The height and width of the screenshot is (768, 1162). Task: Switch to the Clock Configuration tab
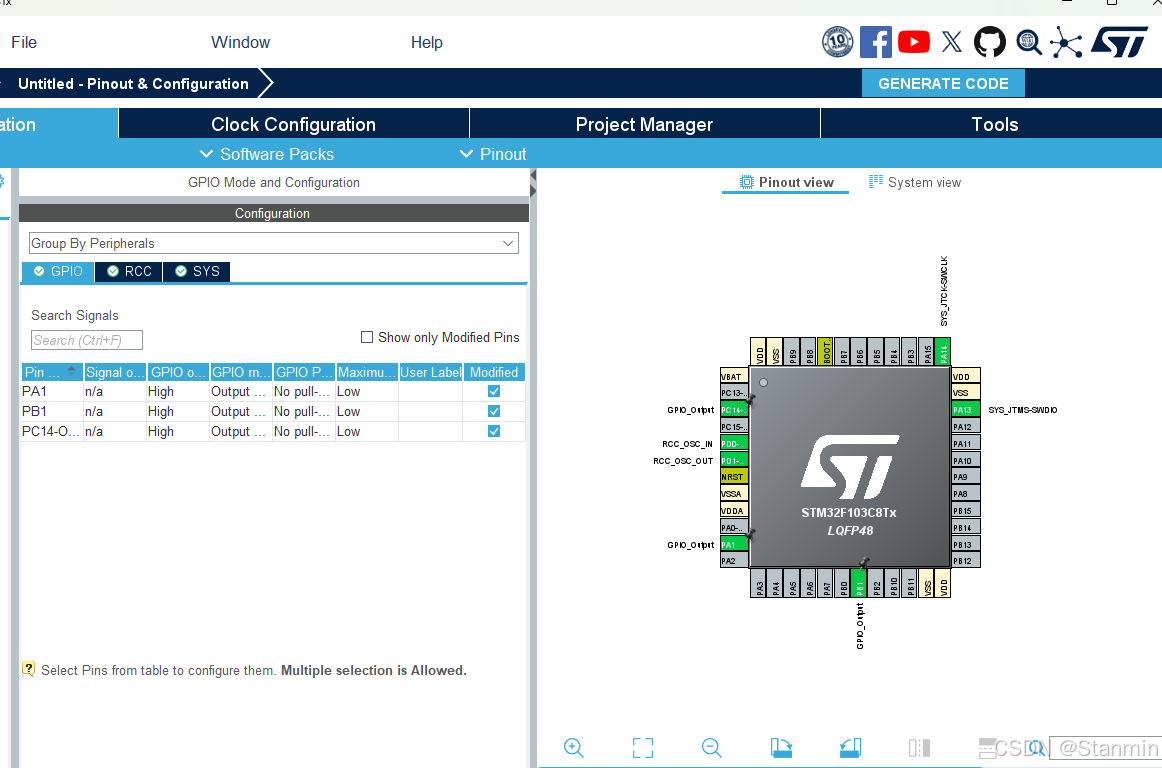click(x=293, y=124)
